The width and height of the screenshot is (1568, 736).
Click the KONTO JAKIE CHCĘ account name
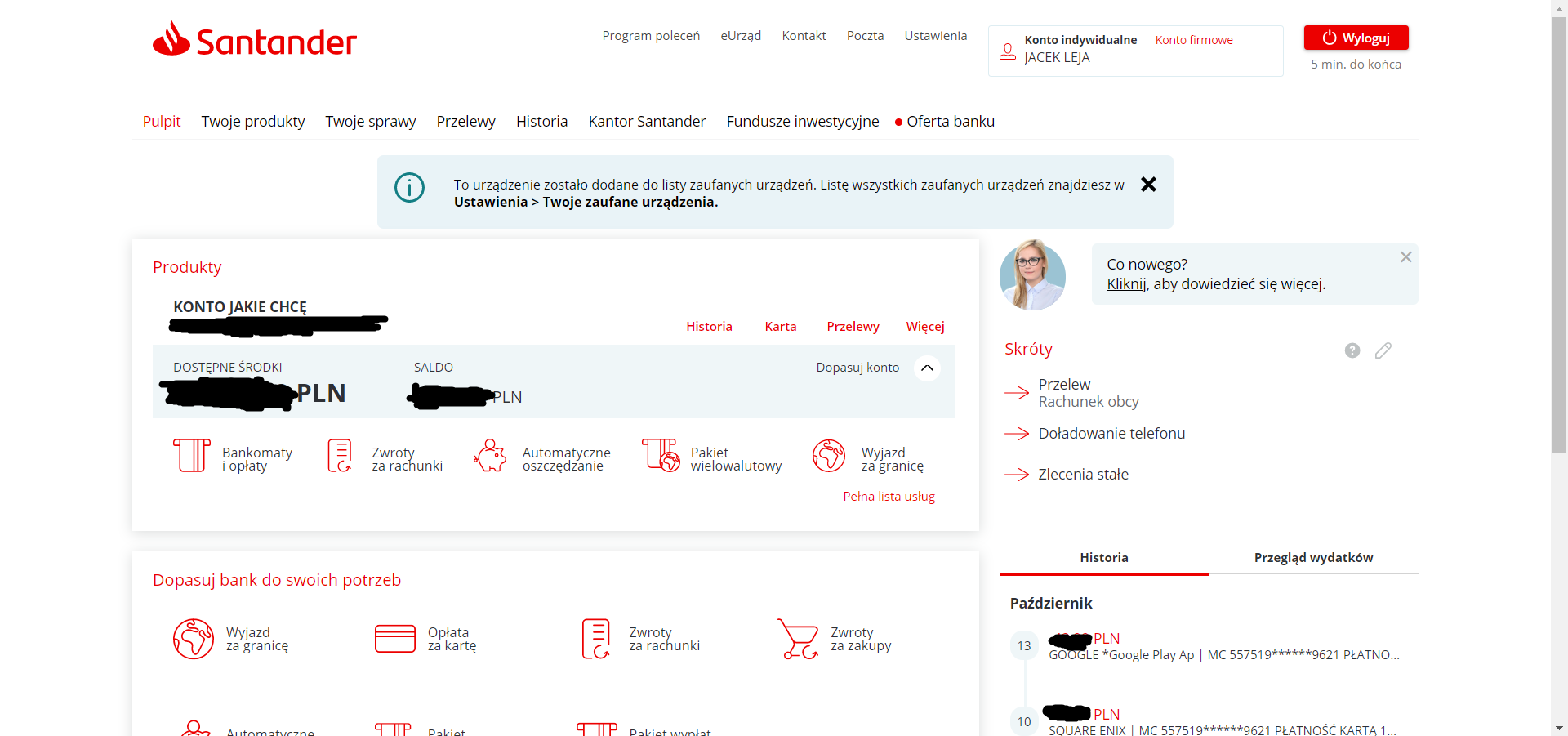(240, 307)
